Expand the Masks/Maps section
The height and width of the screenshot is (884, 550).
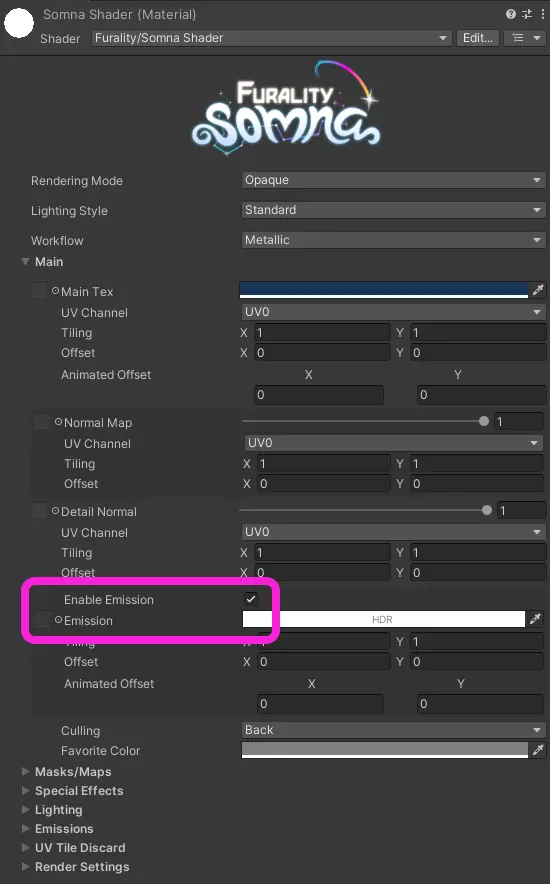tap(25, 771)
